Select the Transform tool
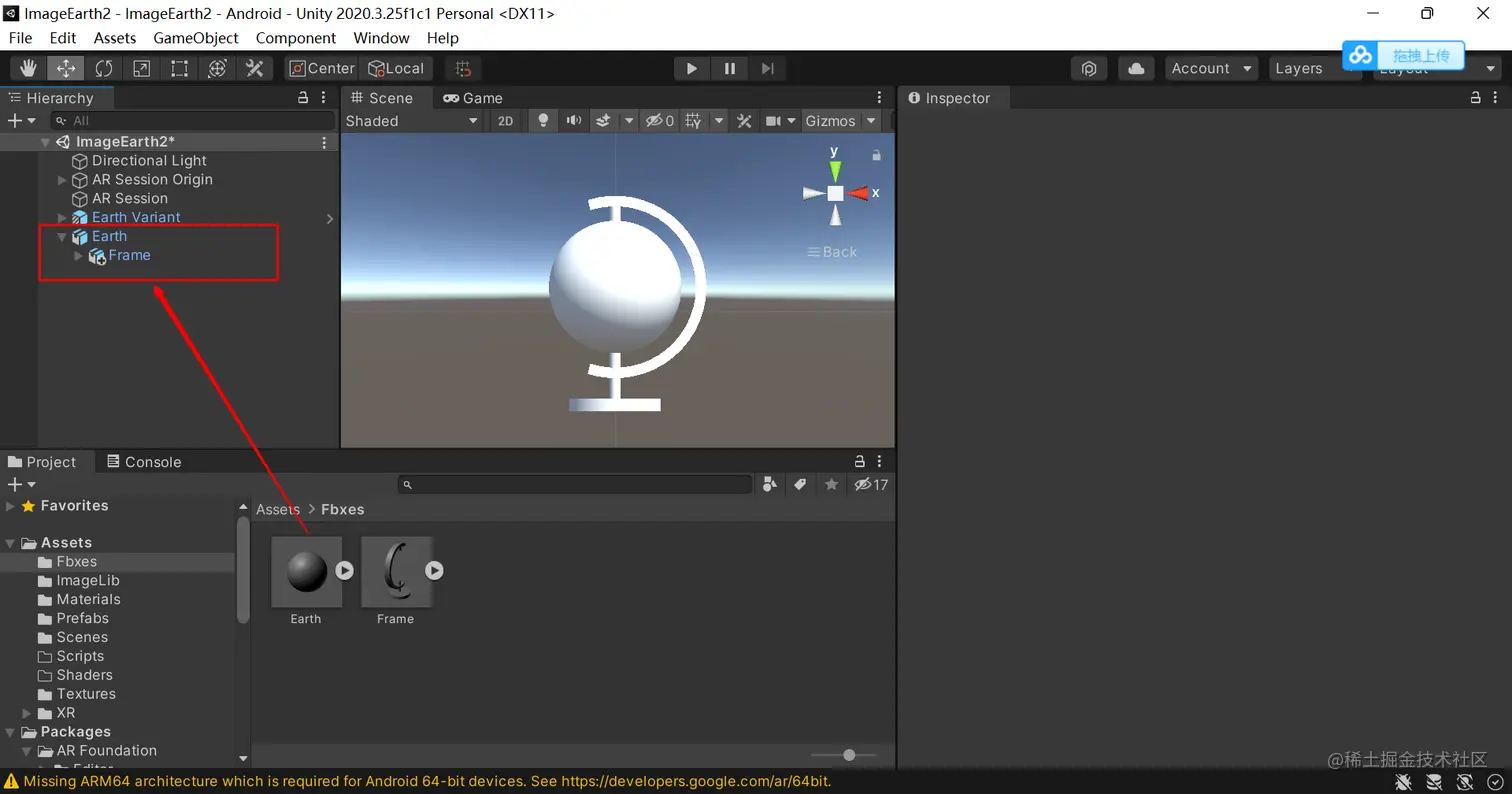This screenshot has width=1512, height=794. pyautogui.click(x=217, y=68)
